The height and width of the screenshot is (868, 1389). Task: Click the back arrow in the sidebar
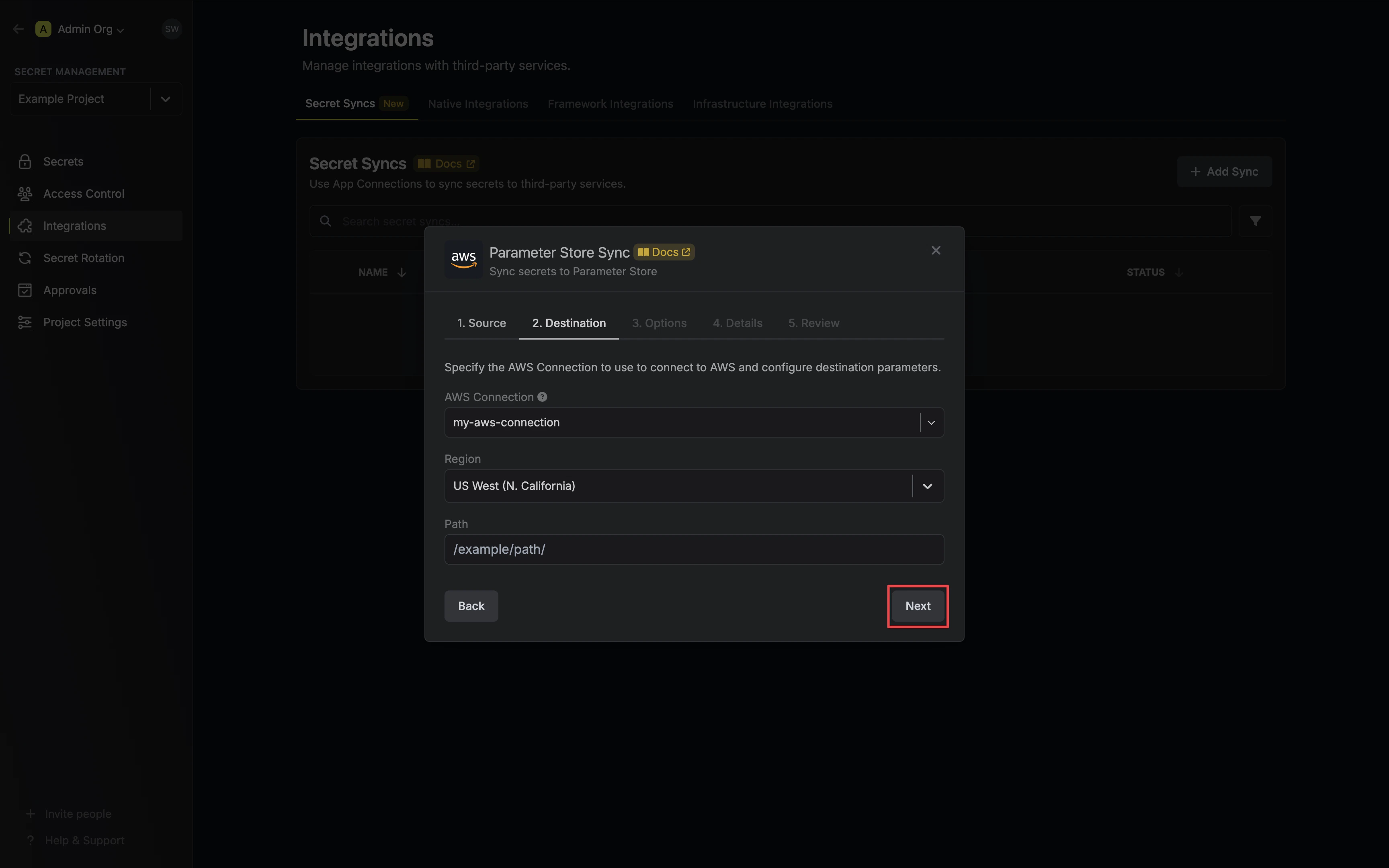pyautogui.click(x=18, y=29)
